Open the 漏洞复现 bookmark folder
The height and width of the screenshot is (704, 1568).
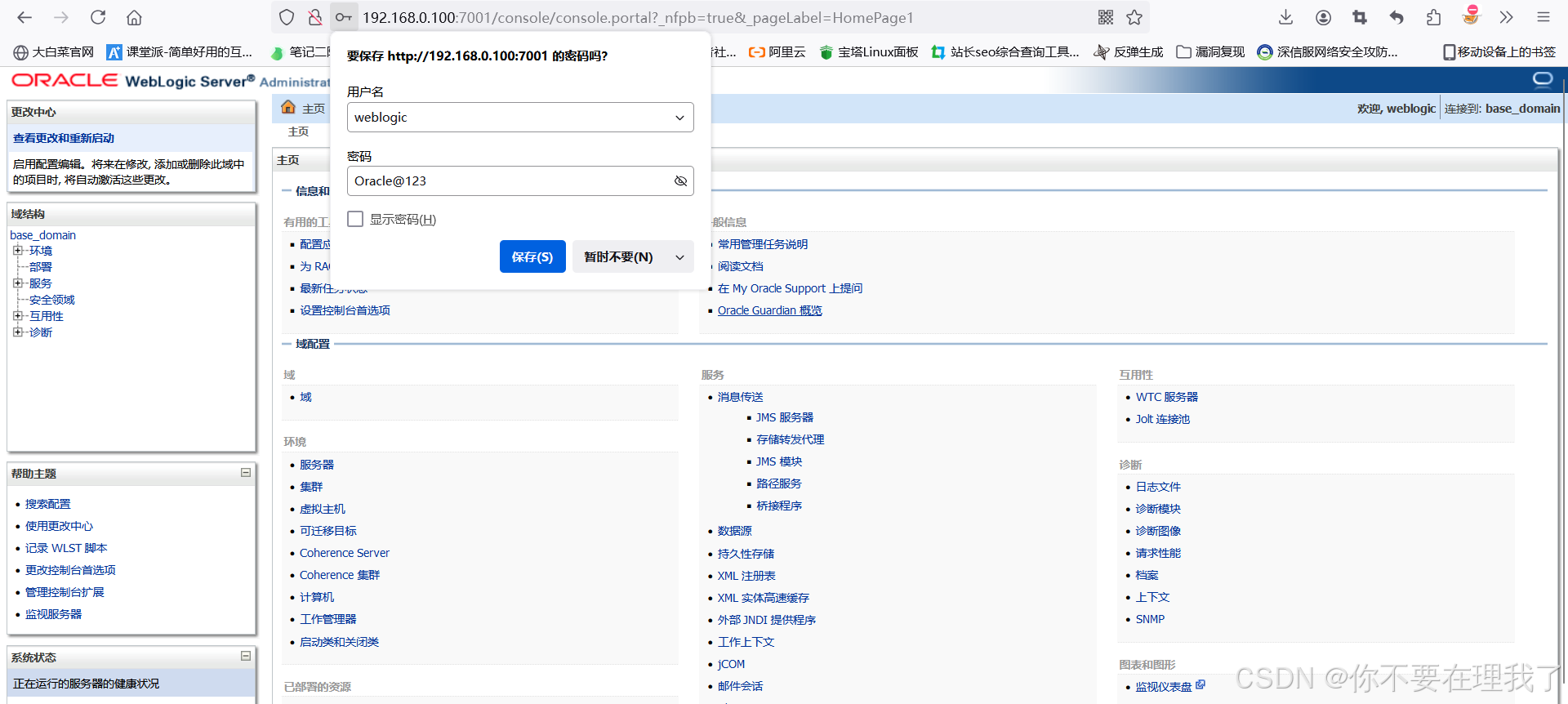tap(1210, 52)
